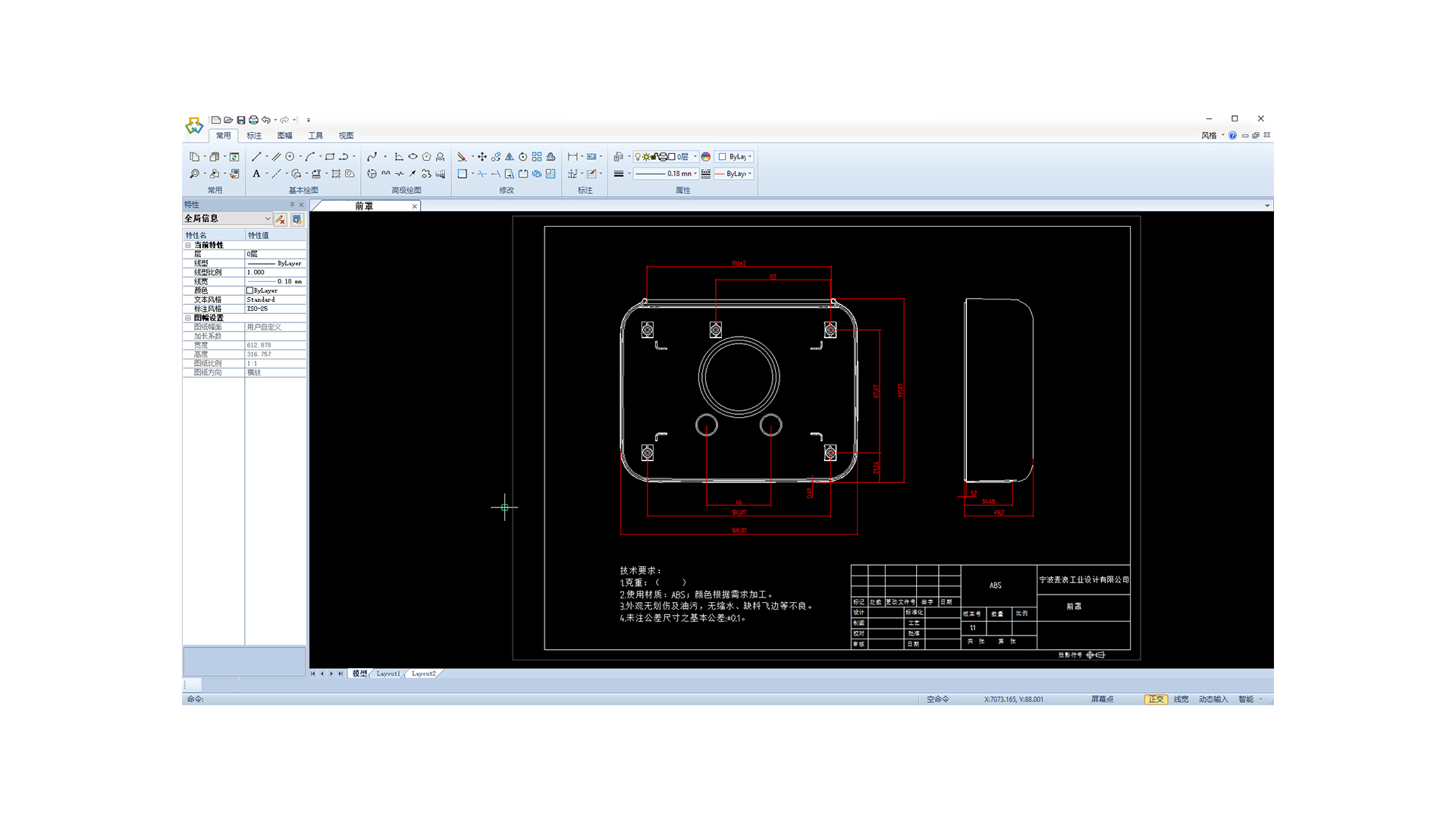Switch to the 工具 ribbon tab
Viewport: 1456px width, 819px height.
[315, 136]
